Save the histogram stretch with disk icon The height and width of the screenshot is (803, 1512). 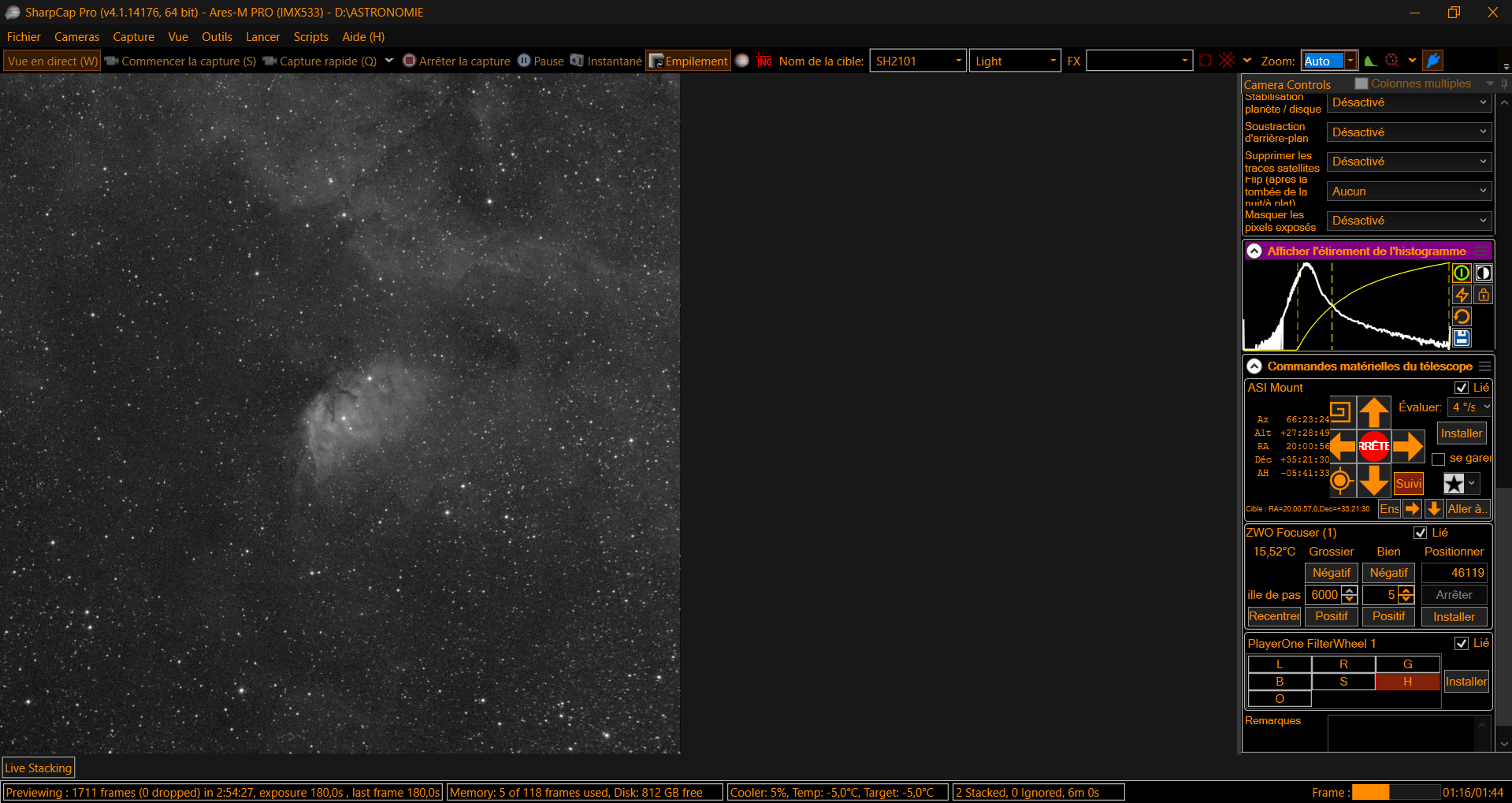click(x=1462, y=338)
